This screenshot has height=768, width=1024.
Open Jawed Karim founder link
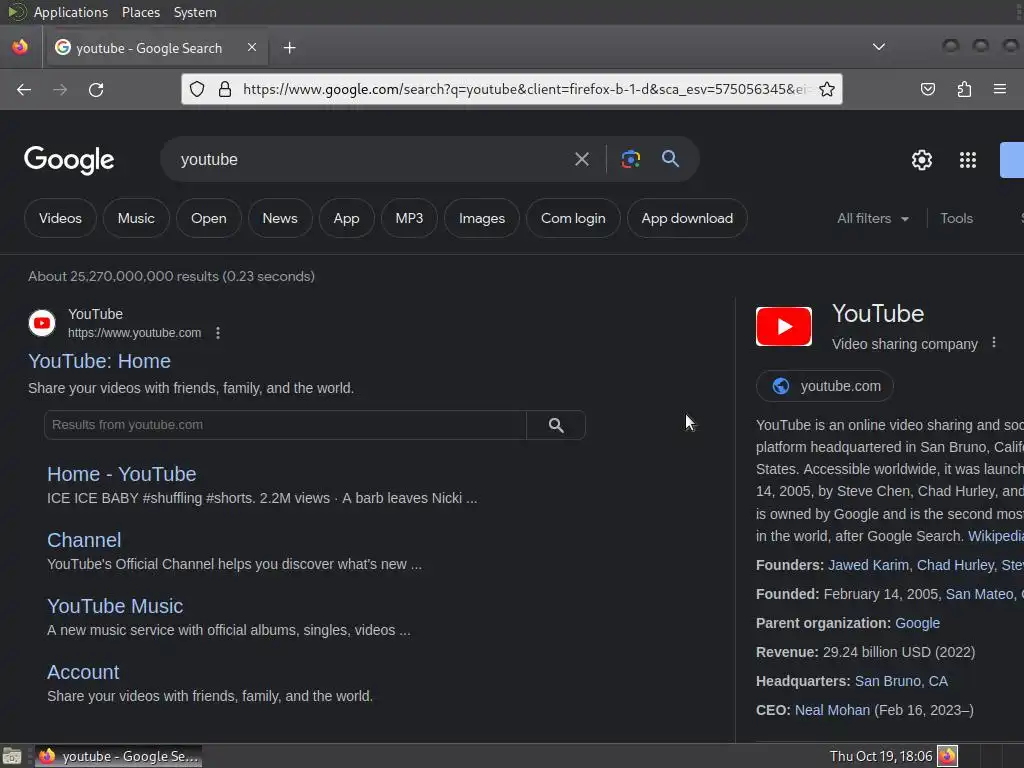[x=868, y=566]
